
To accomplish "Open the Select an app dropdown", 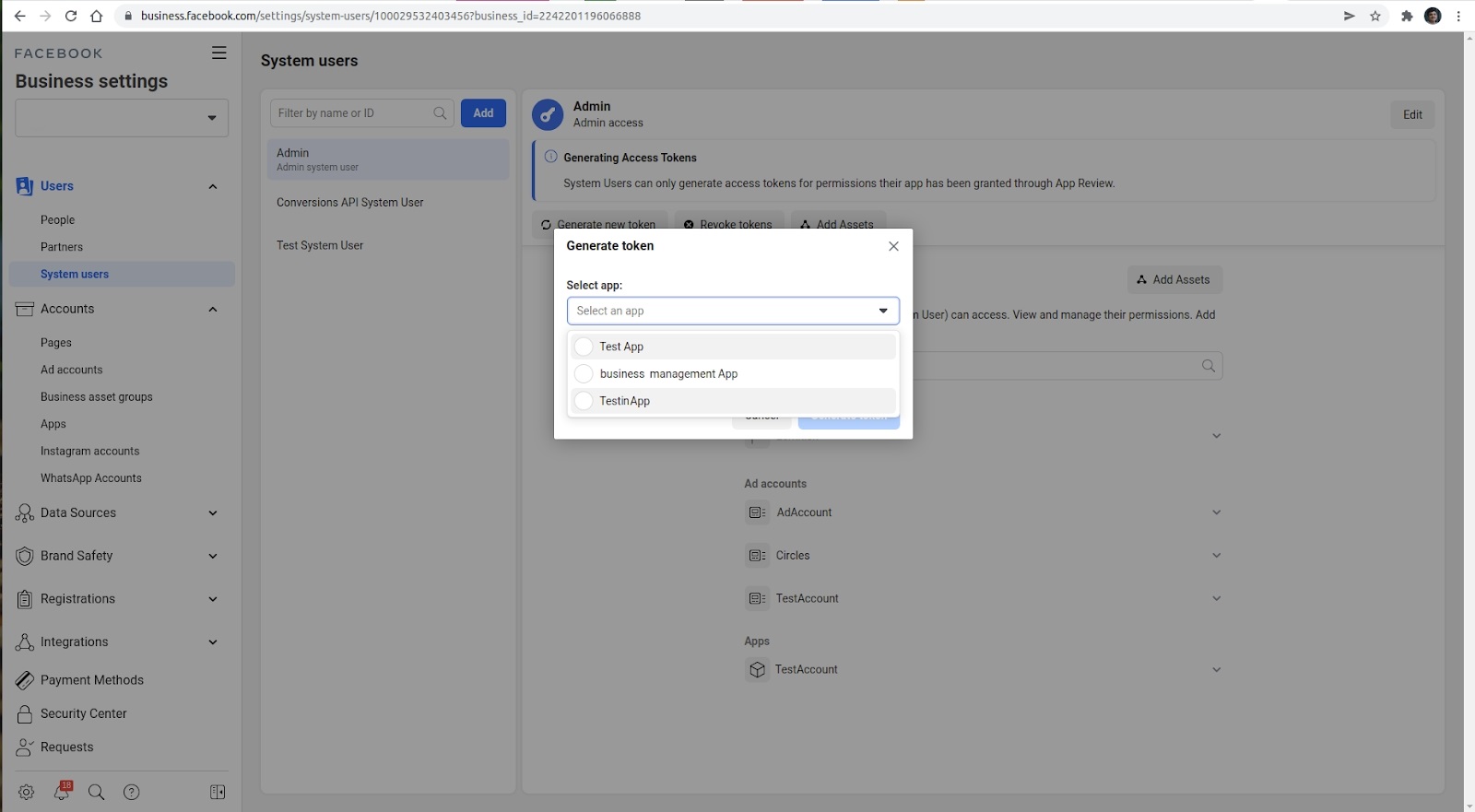I will click(x=732, y=311).
